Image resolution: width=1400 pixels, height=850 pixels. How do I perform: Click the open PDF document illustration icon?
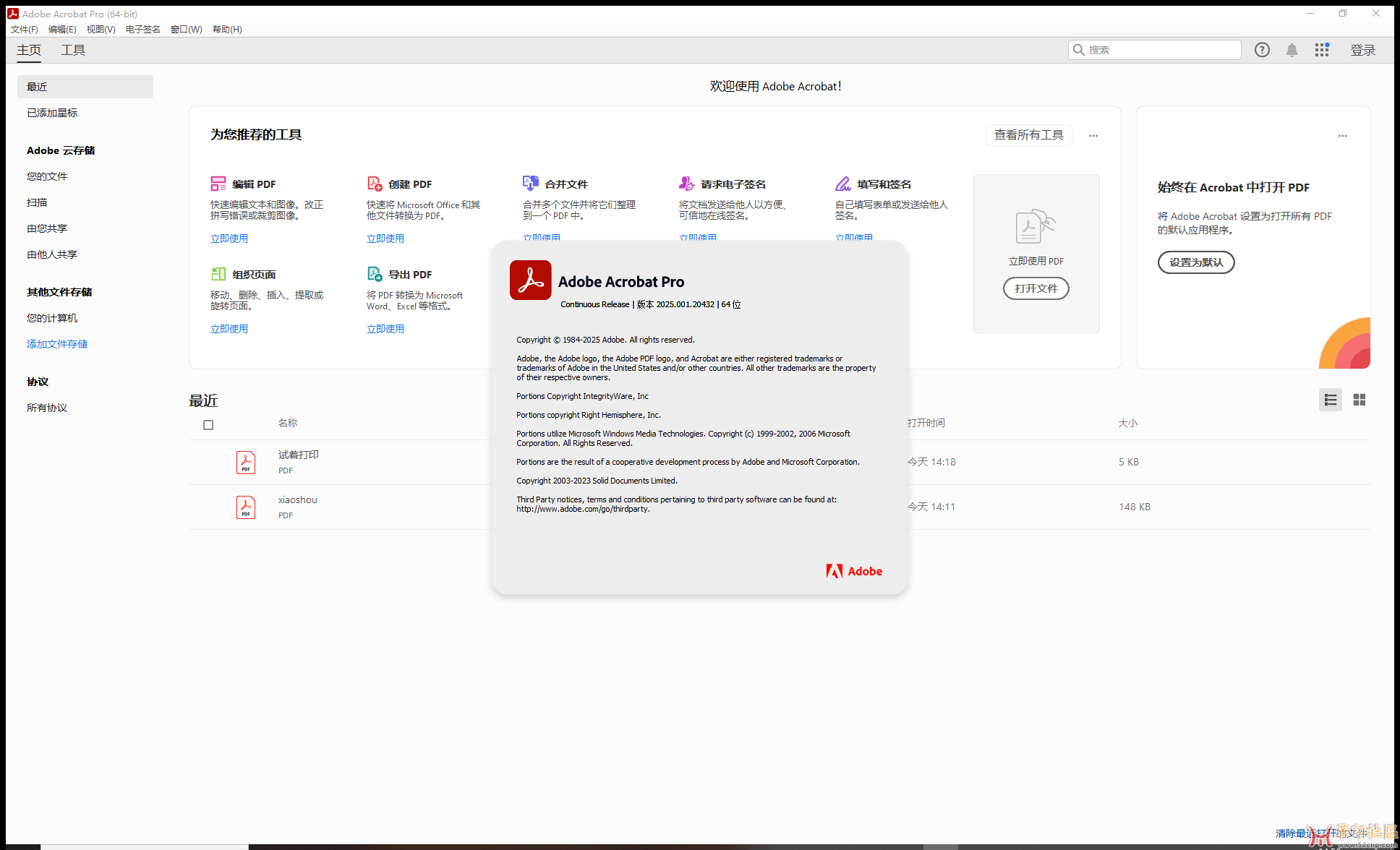pyautogui.click(x=1036, y=226)
